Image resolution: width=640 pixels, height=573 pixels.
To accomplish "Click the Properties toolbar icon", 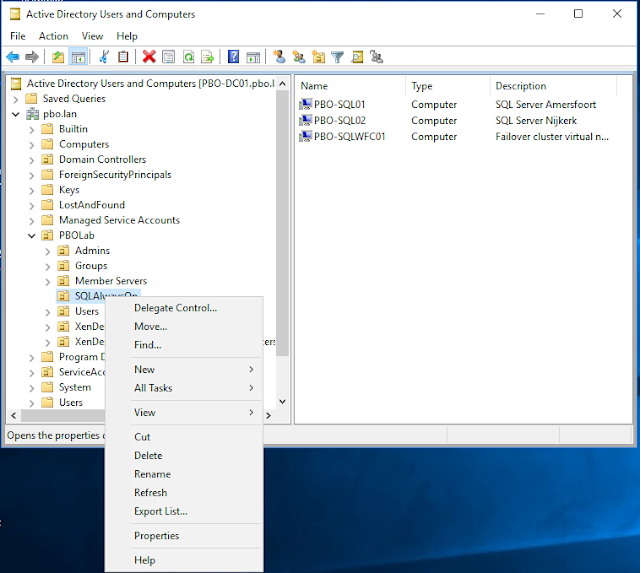I will pos(169,57).
